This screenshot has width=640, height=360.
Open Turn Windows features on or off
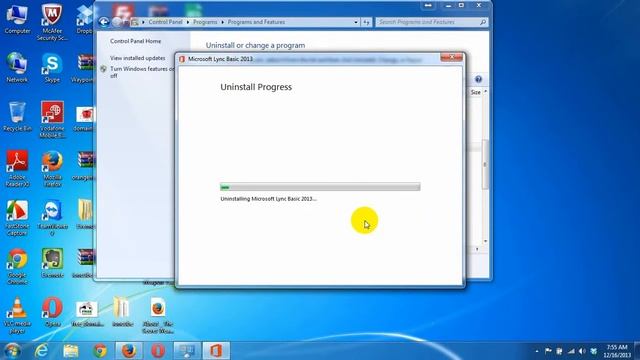142,72
